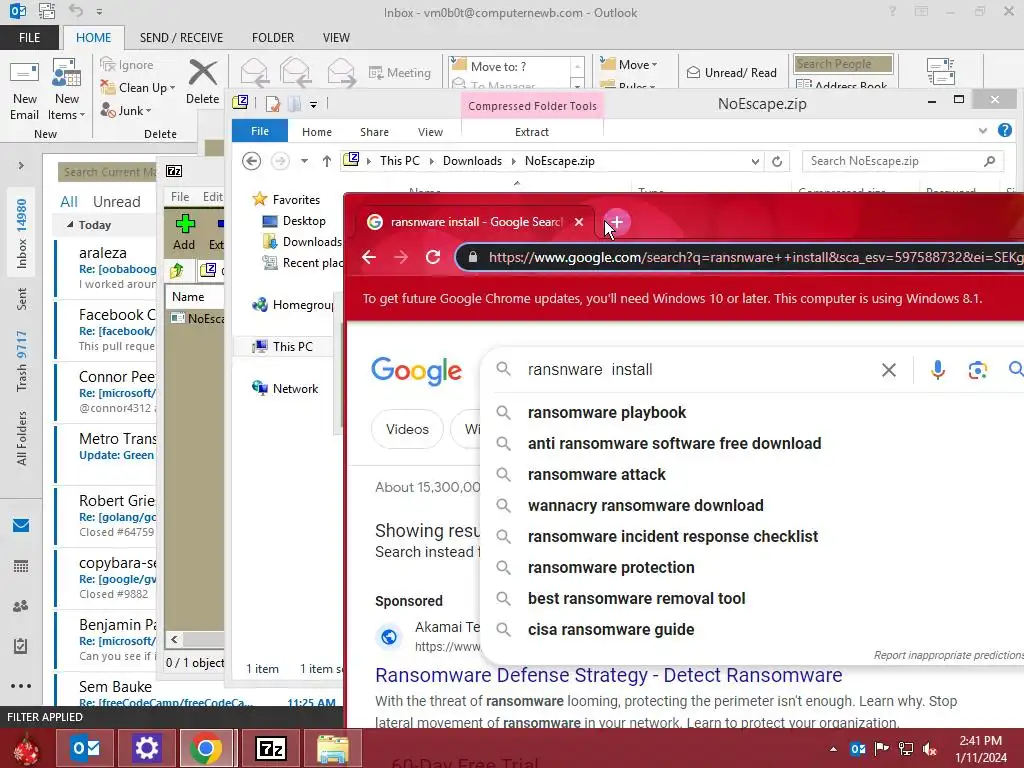This screenshot has height=768, width=1024.
Task: Switch to VIEW tab in Outlook
Action: point(336,37)
